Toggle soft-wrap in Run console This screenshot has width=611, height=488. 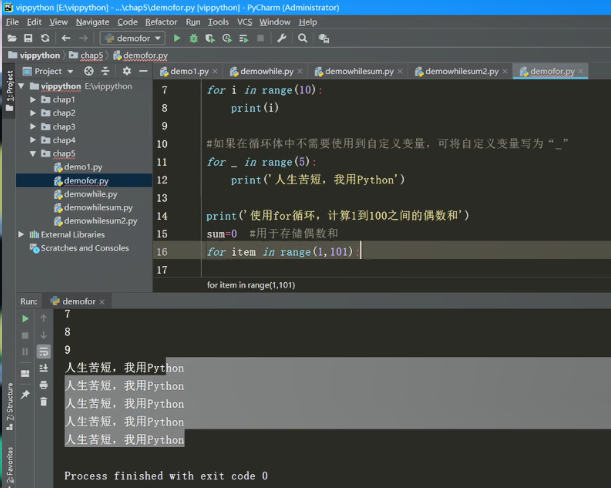tap(44, 352)
